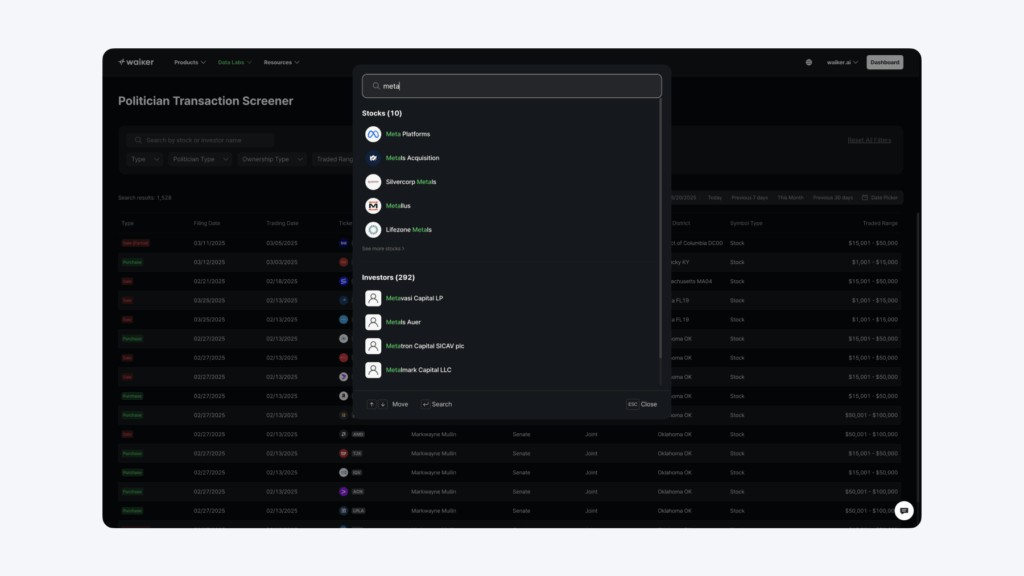Image resolution: width=1024 pixels, height=576 pixels.
Task: Open the Products dropdown menu
Action: coord(189,63)
